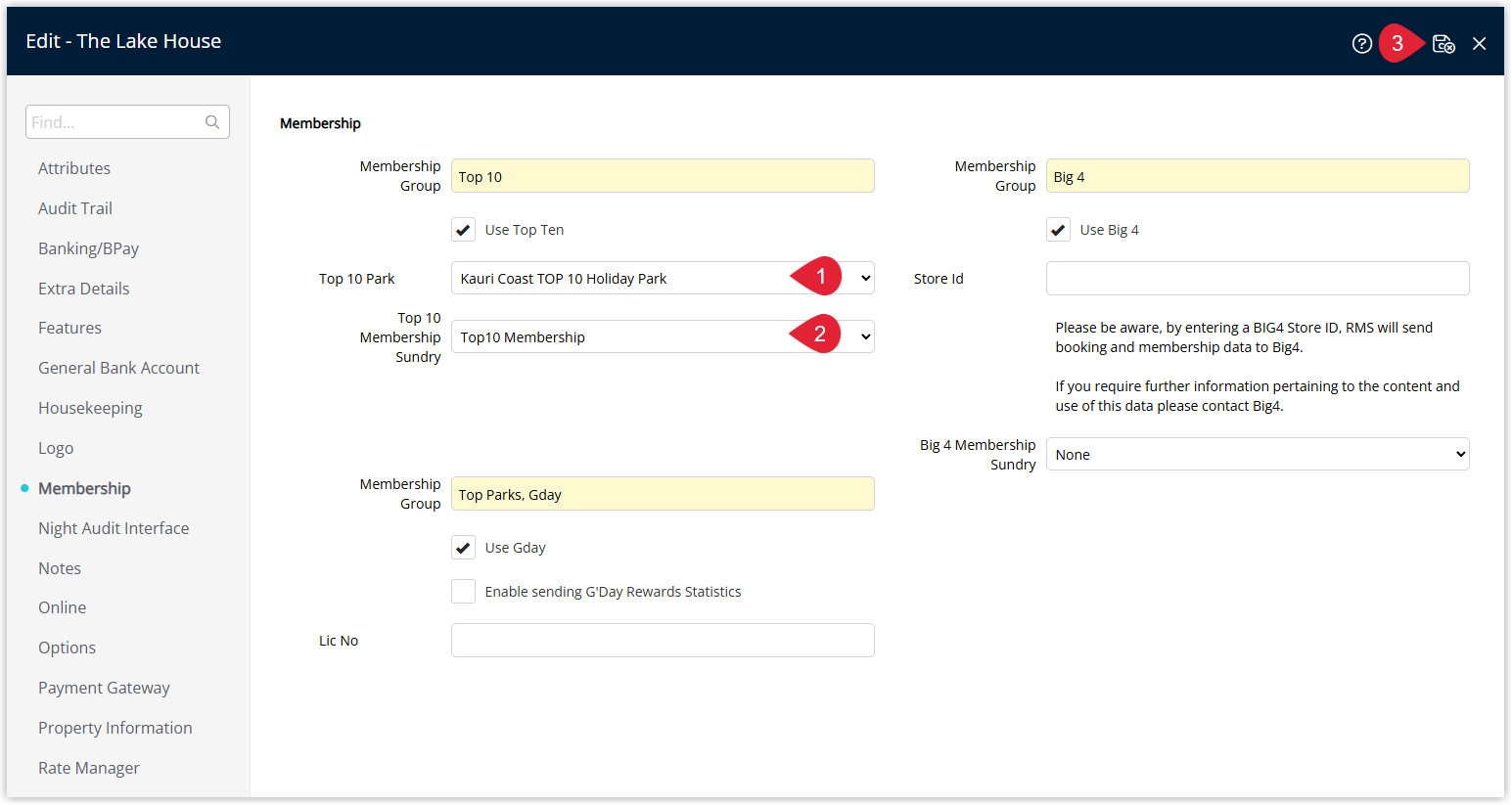Click the Use Top Ten label
Screen dimensions: 1512x805
pos(525,230)
